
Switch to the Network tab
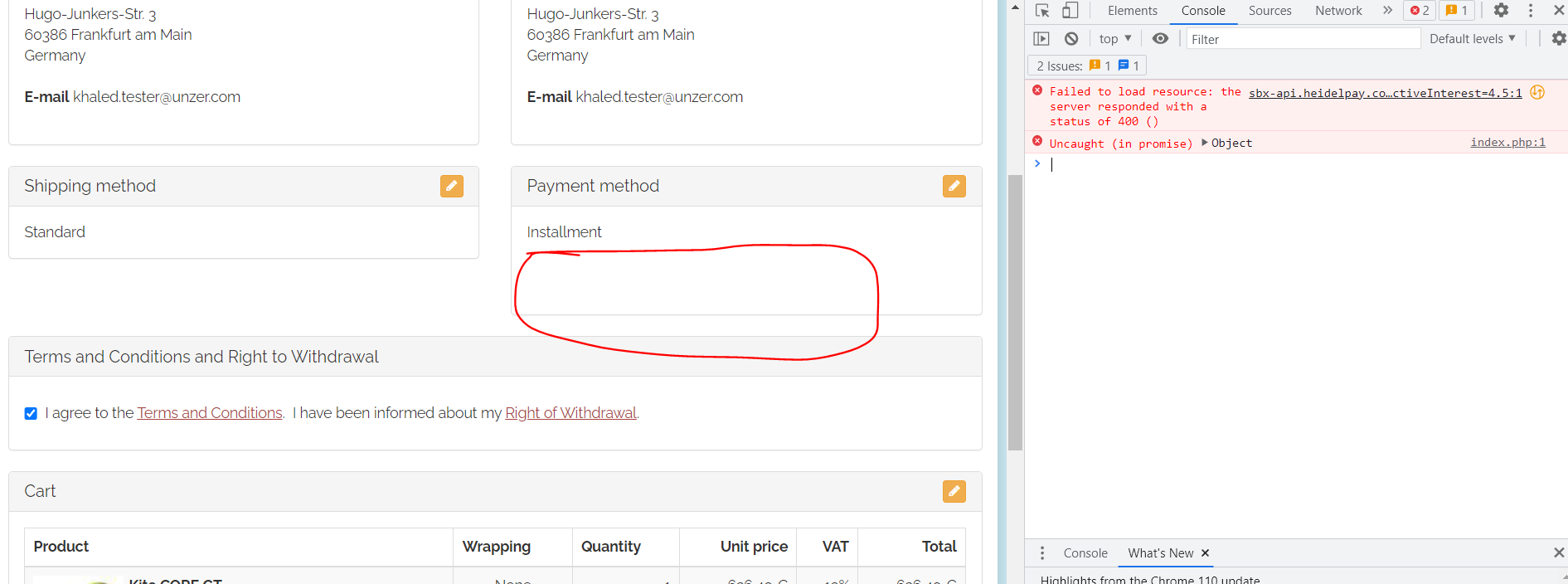1338,11
